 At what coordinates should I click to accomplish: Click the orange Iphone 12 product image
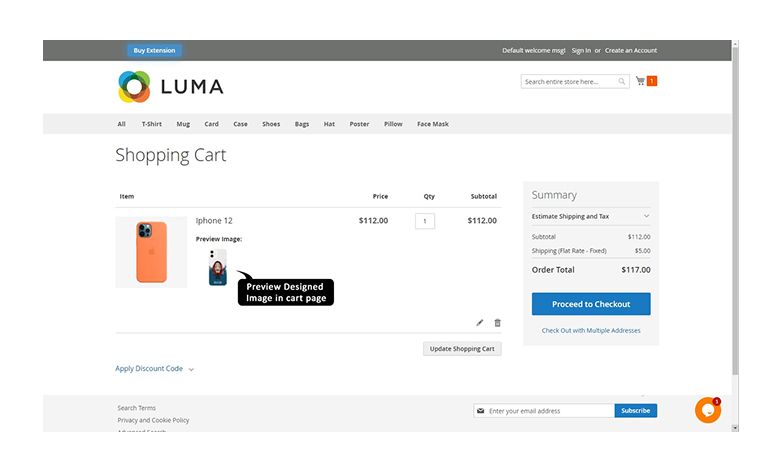point(151,252)
